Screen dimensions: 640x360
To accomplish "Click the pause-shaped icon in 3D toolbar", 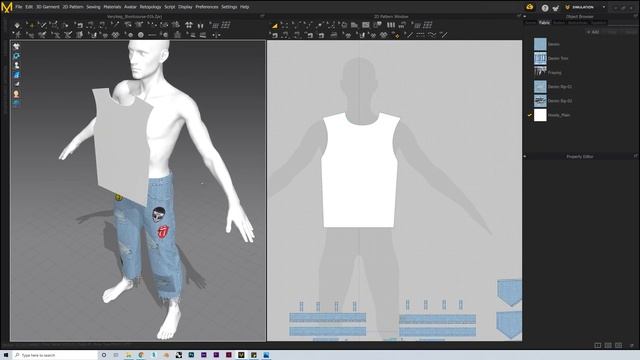I will [200, 25].
